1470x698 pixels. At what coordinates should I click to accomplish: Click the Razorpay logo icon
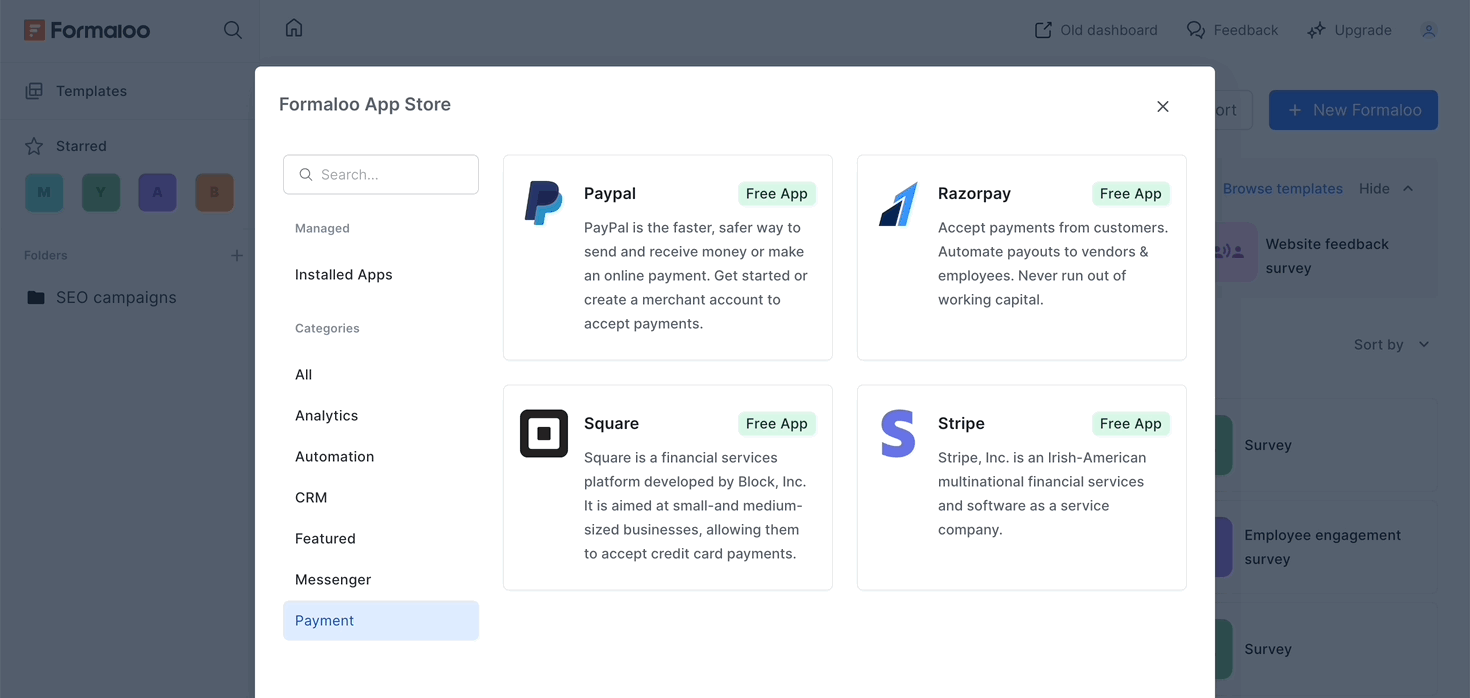coord(898,204)
